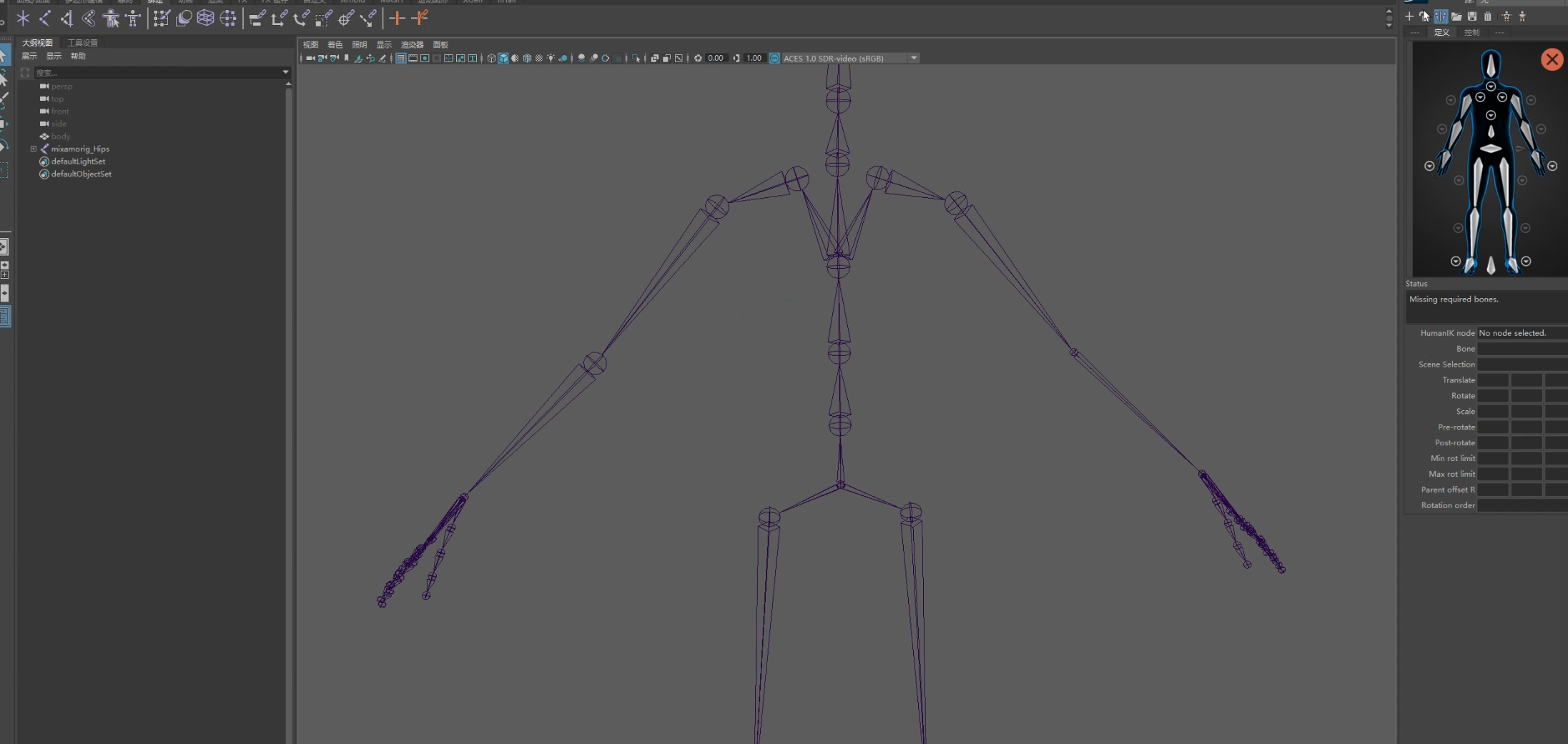Viewport: 1568px width, 744px height.
Task: Open the Quick Rig character shelf icon
Action: pyautogui.click(x=111, y=19)
